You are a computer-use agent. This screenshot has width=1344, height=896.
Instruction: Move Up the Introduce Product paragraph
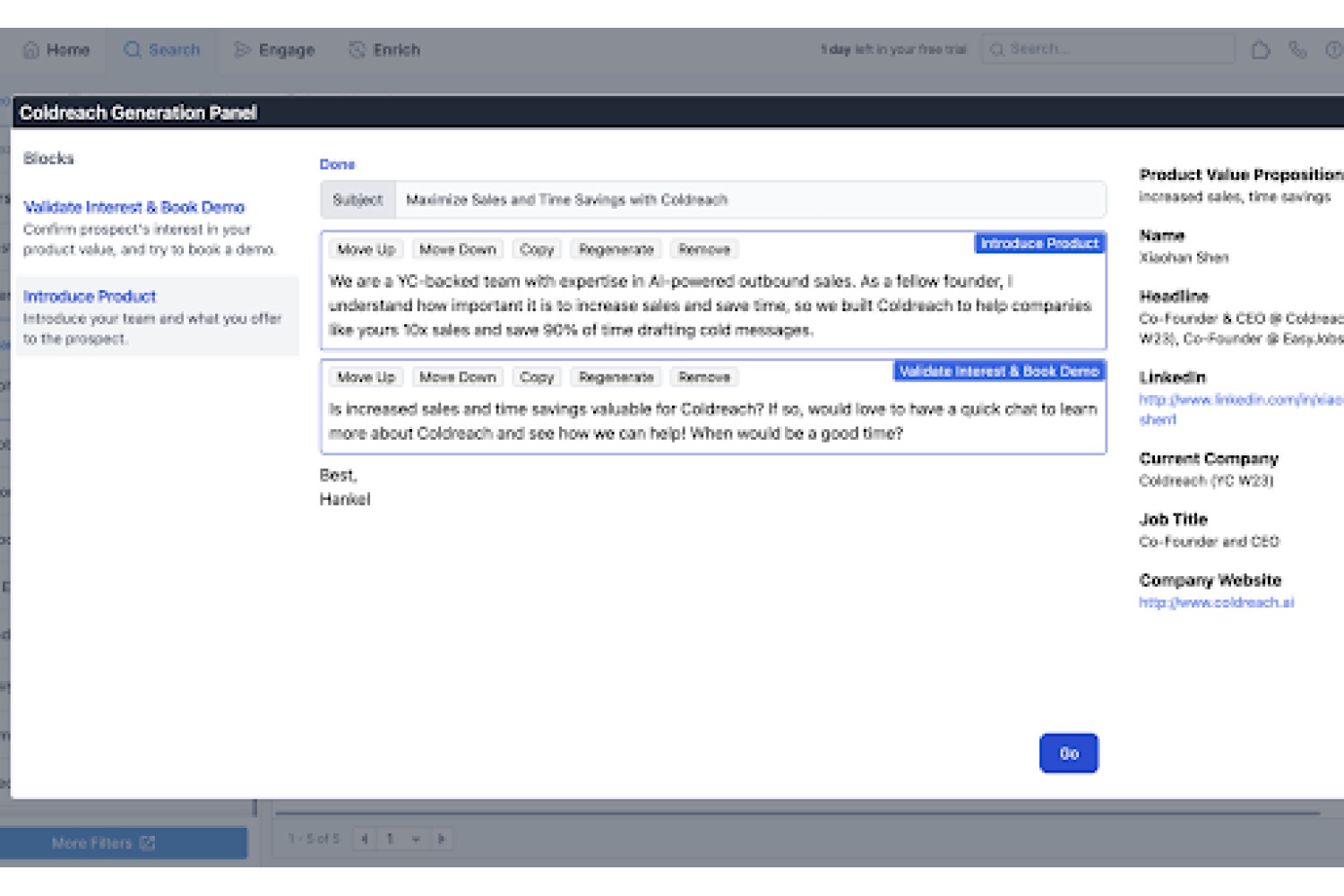(366, 249)
